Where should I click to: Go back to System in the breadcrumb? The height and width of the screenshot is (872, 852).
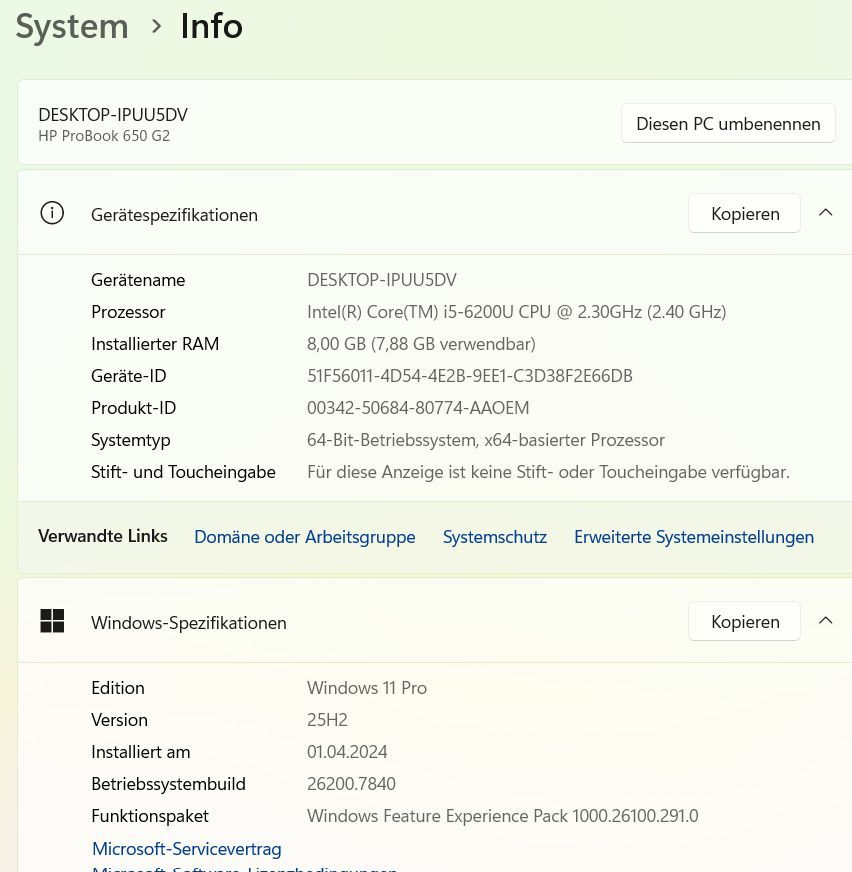point(72,26)
